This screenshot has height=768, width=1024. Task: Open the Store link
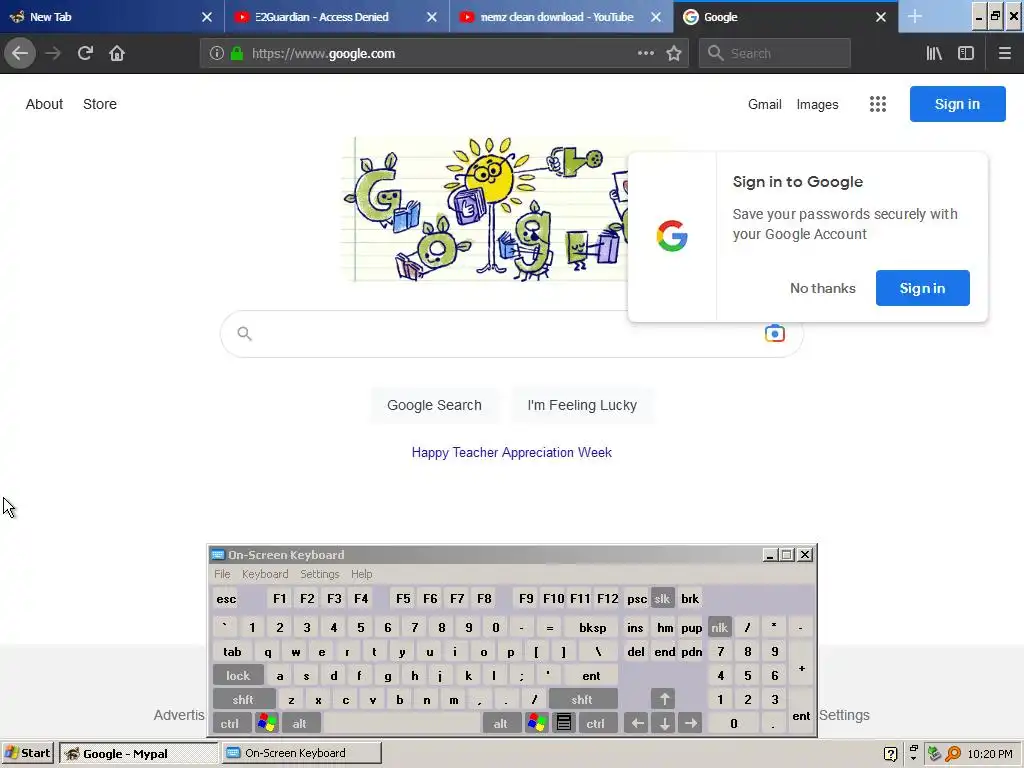[100, 104]
